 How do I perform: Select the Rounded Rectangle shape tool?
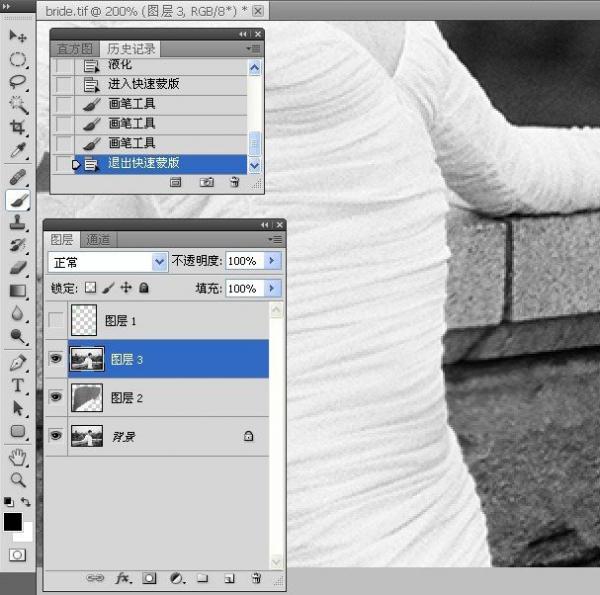click(x=18, y=431)
